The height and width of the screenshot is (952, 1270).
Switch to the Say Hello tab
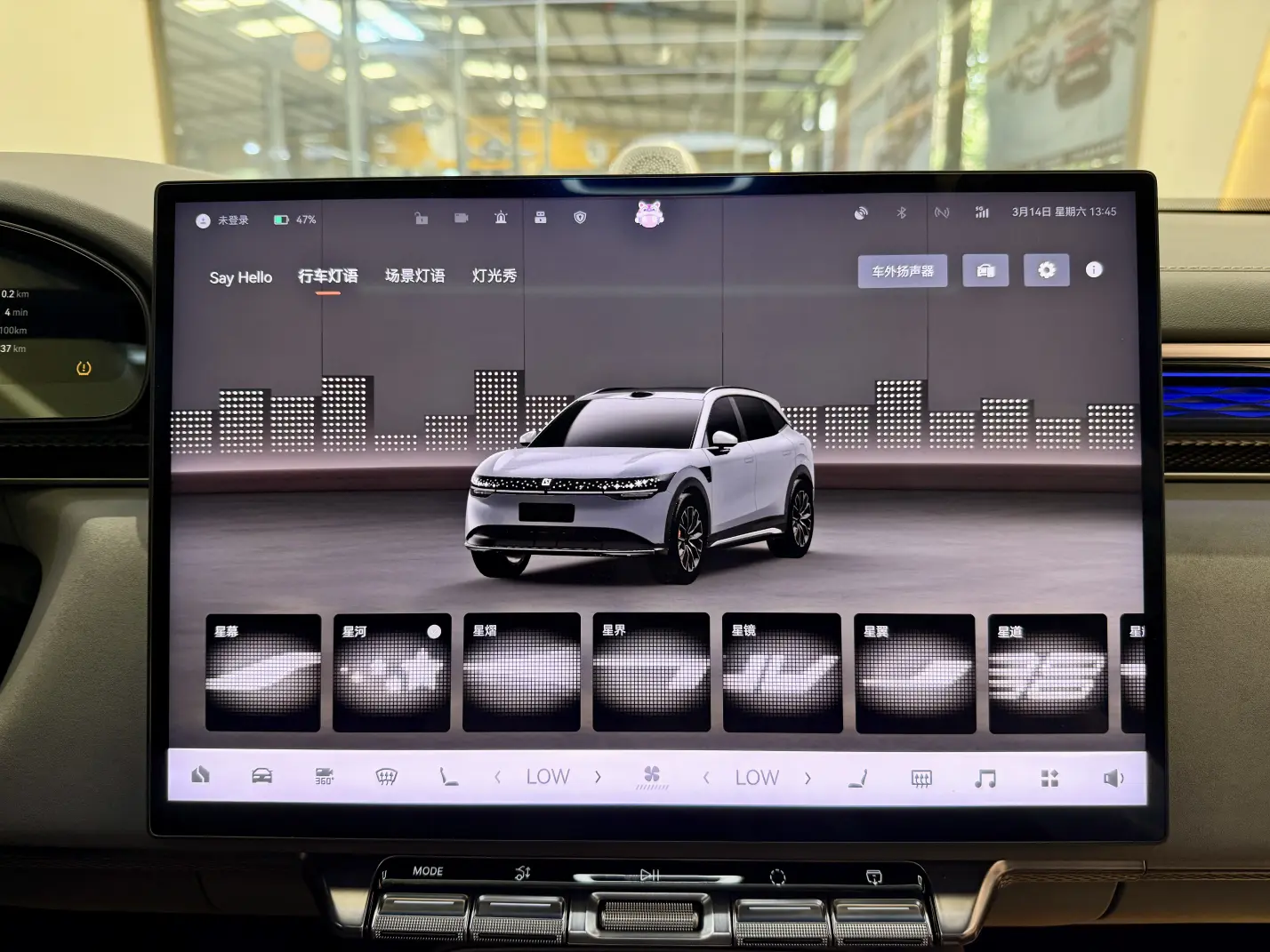(240, 277)
